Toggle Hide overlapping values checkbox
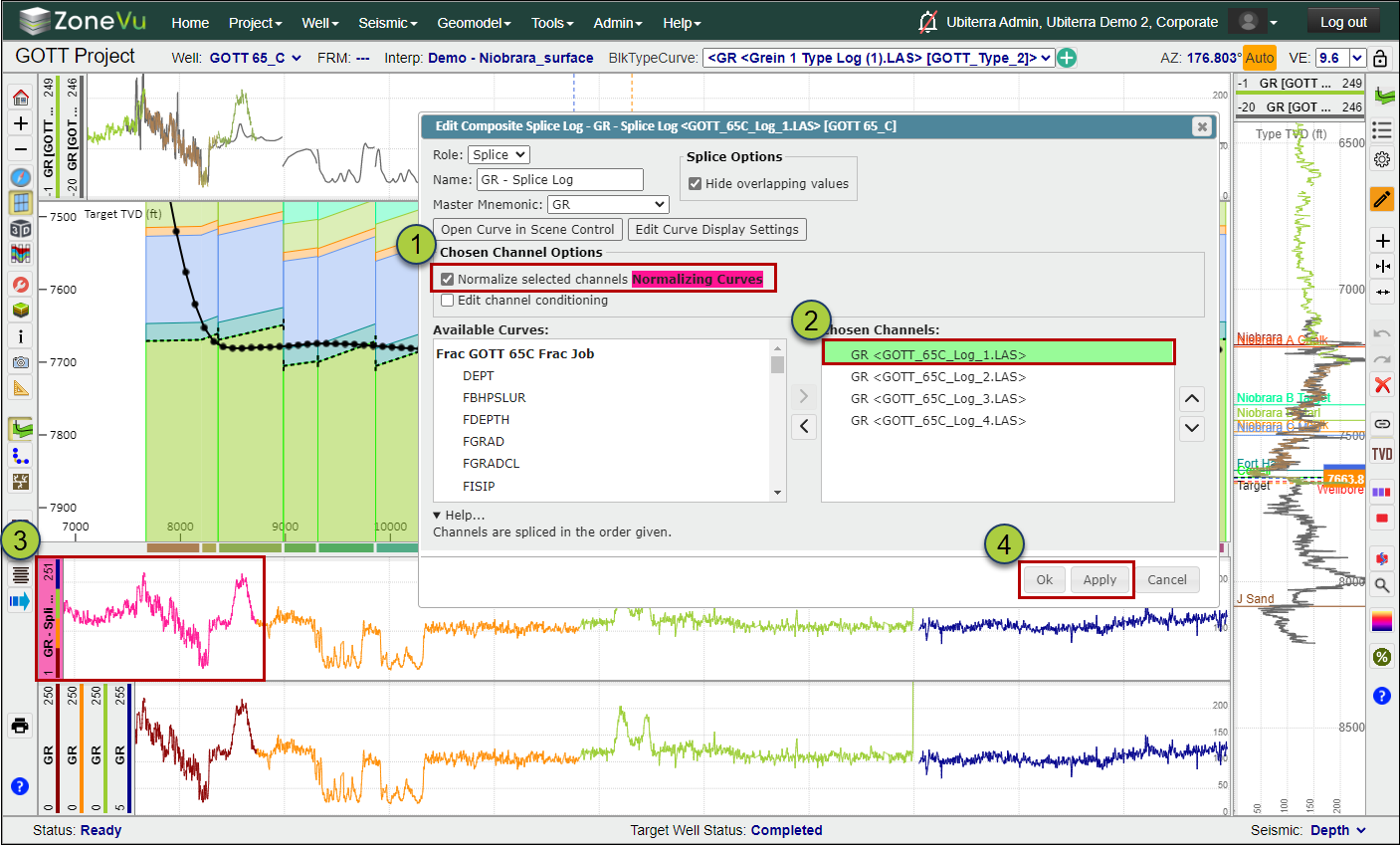This screenshot has height=845, width=1400. (x=696, y=184)
